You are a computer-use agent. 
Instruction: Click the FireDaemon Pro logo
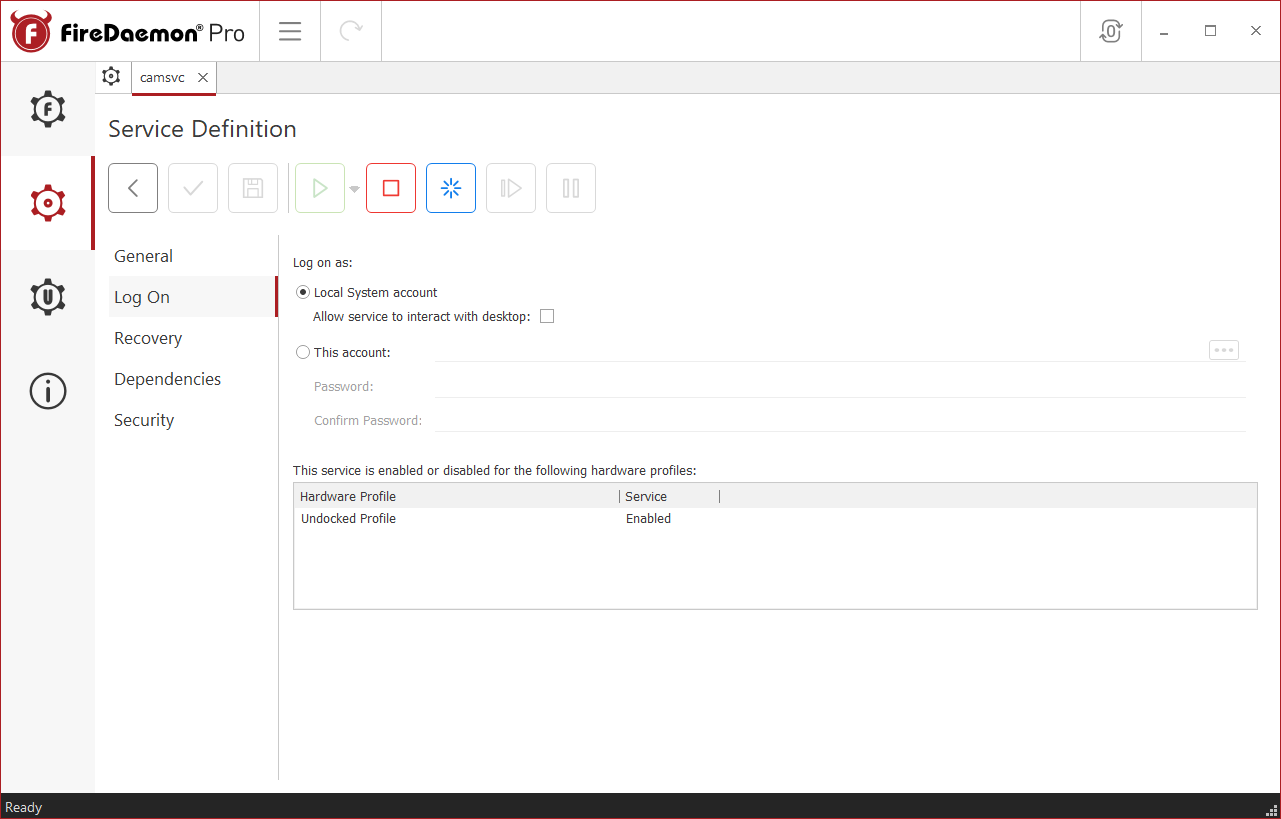tap(128, 32)
